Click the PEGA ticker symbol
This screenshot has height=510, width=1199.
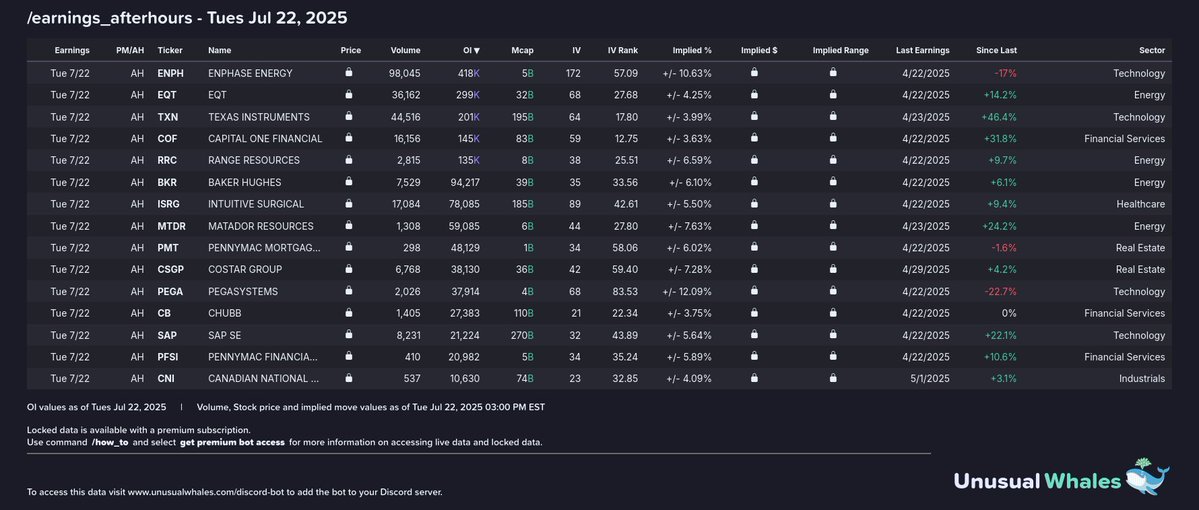[171, 291]
